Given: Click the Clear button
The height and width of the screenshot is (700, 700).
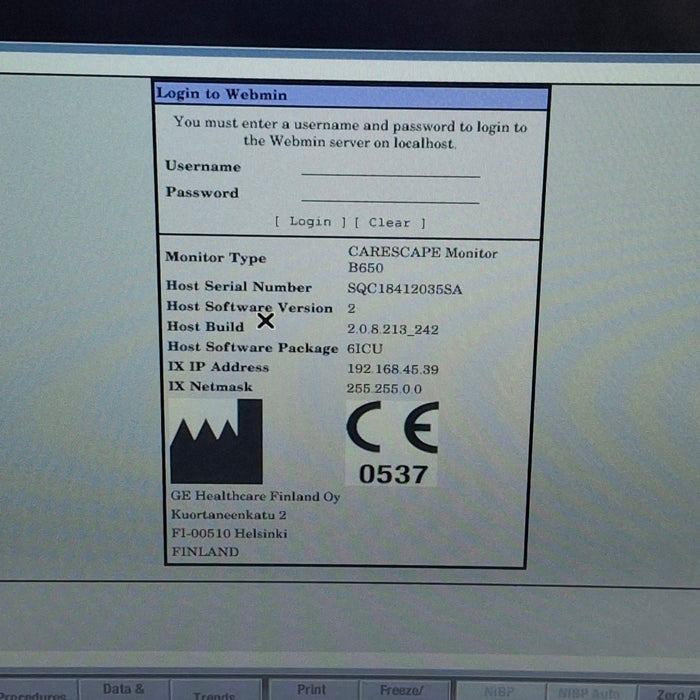Looking at the screenshot, I should click(390, 222).
